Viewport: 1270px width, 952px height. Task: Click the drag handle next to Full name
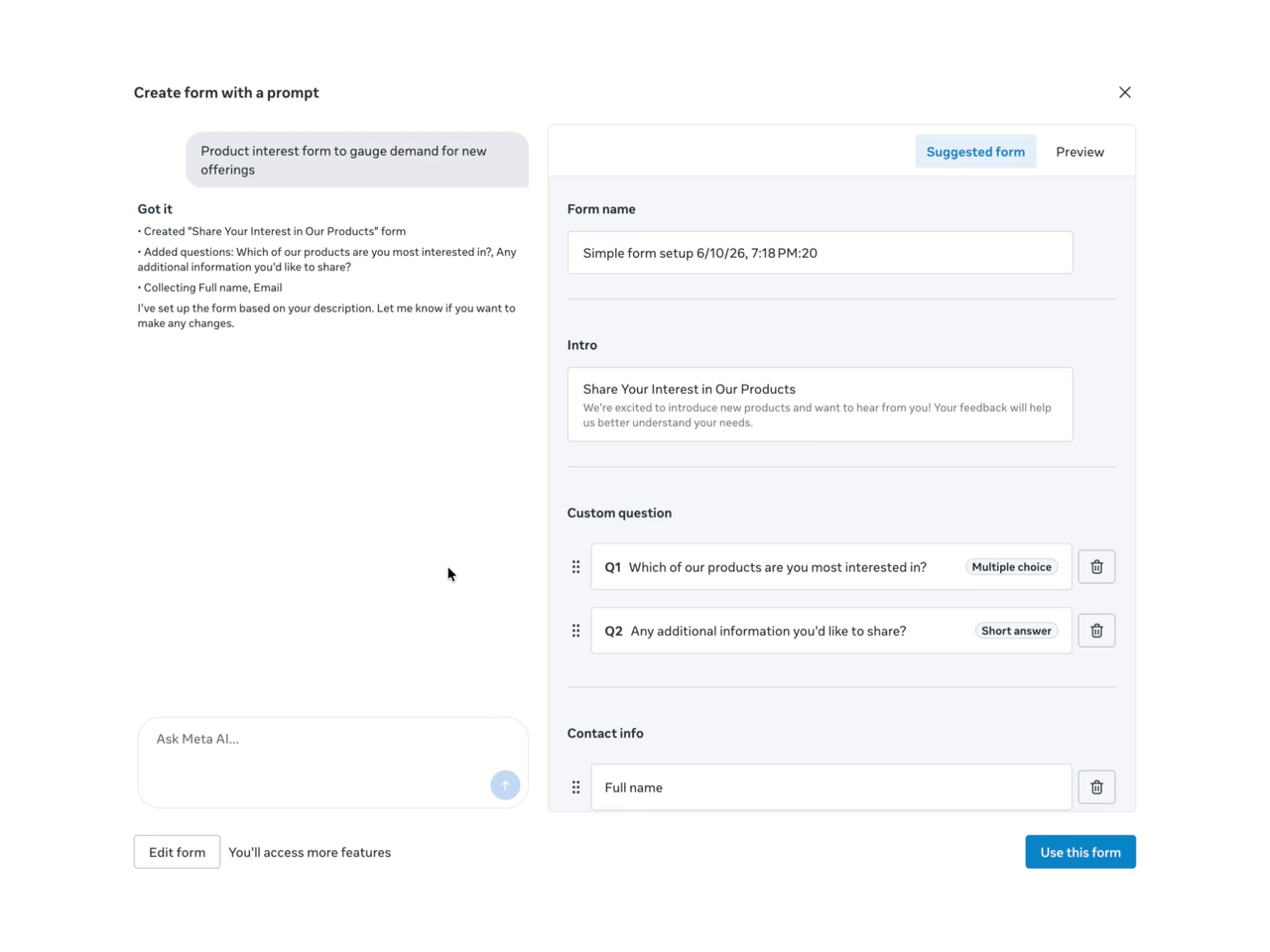[x=575, y=787]
